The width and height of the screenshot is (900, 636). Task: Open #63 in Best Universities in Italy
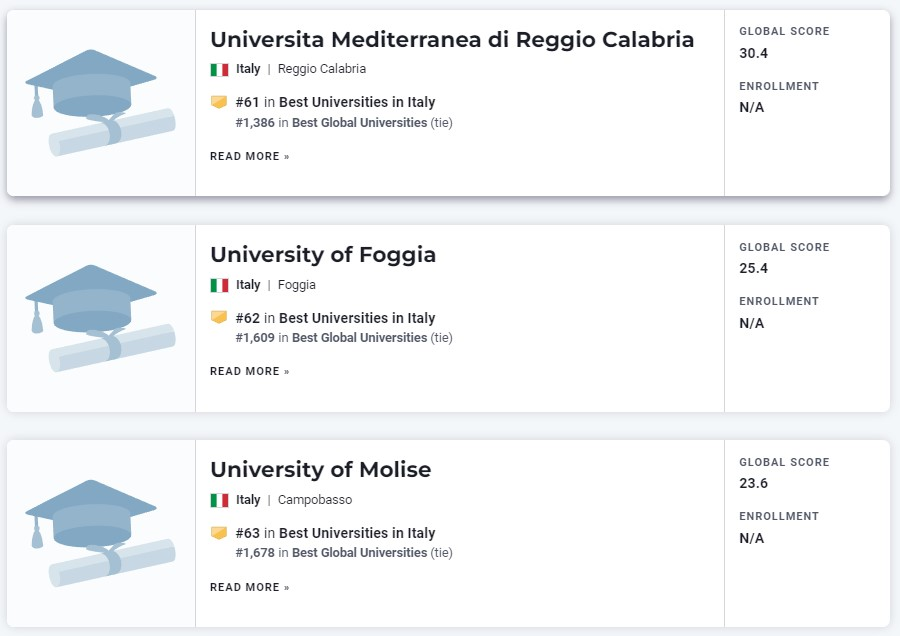[335, 533]
